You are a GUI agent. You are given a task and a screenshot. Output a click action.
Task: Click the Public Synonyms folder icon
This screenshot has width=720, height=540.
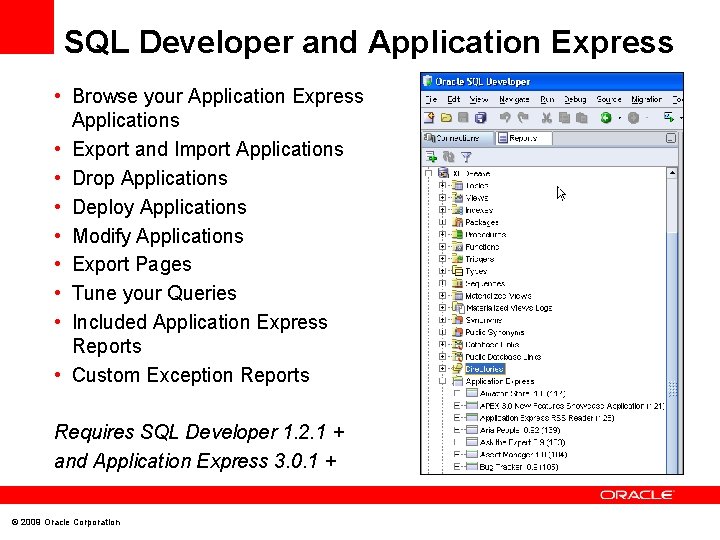click(x=458, y=332)
